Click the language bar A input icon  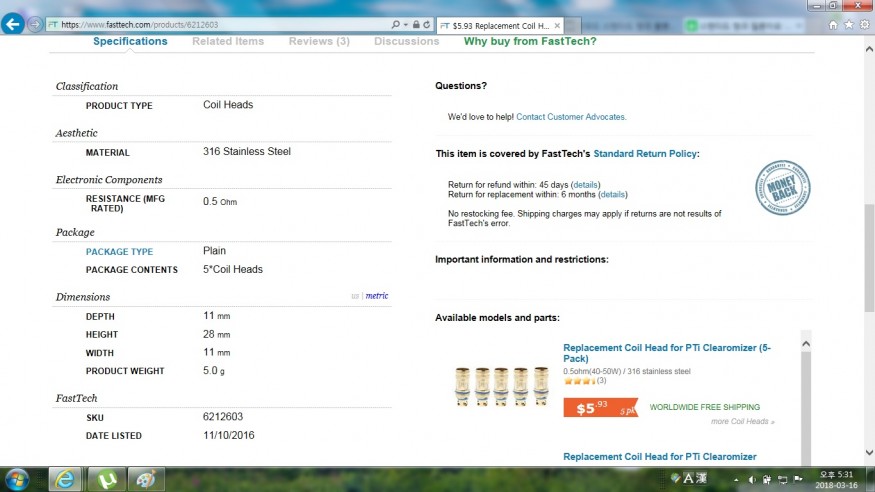pyautogui.click(x=688, y=479)
